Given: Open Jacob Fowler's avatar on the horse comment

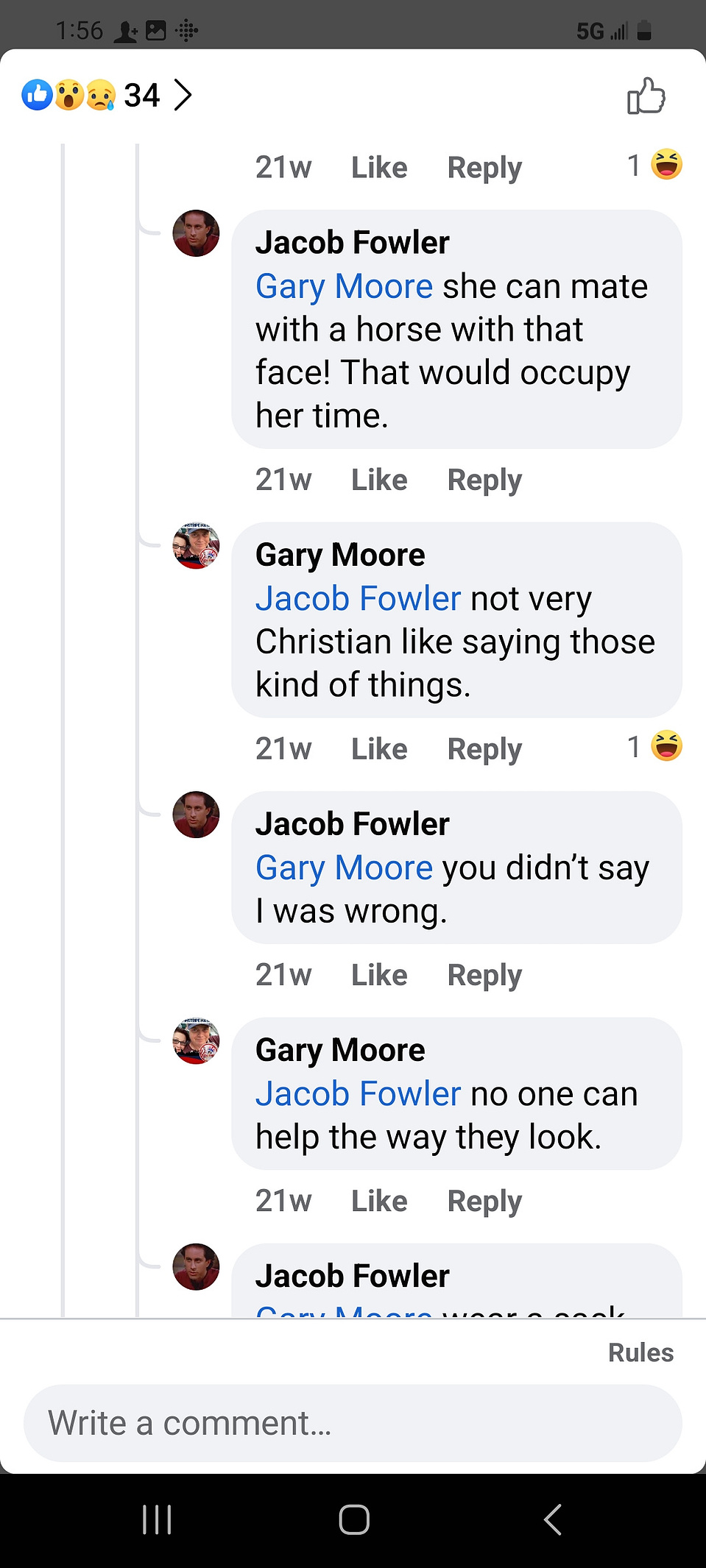Looking at the screenshot, I should pyautogui.click(x=196, y=233).
